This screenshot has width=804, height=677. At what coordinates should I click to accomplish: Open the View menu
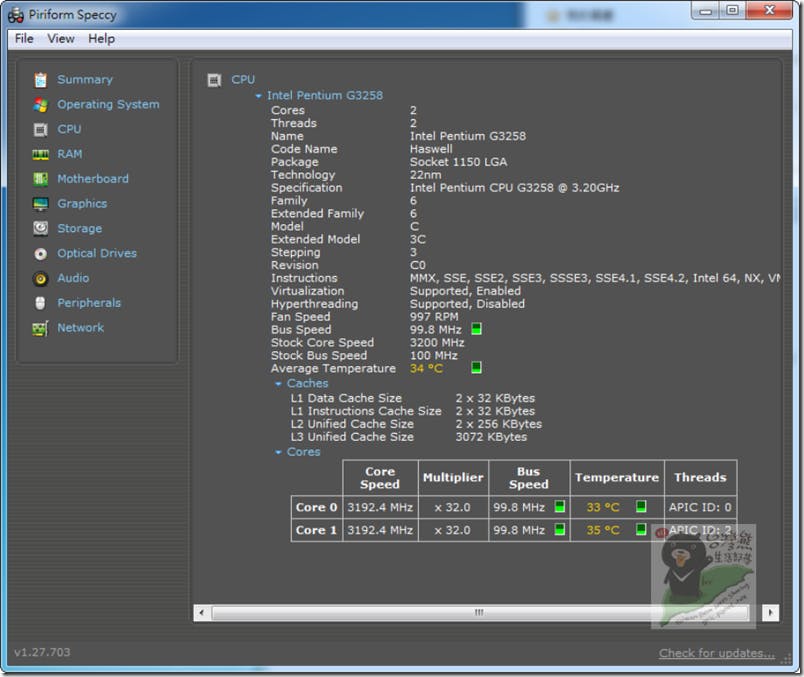click(x=61, y=39)
